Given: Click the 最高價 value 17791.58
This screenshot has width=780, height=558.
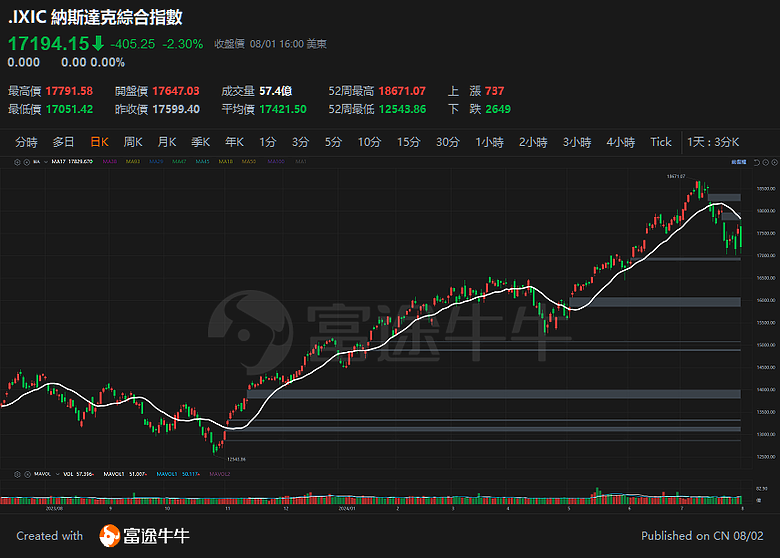Looking at the screenshot, I should tap(69, 91).
